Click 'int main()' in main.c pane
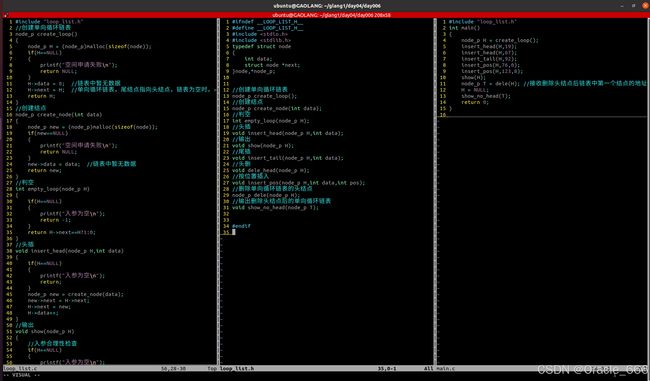The image size is (650, 381). pyautogui.click(x=464, y=28)
